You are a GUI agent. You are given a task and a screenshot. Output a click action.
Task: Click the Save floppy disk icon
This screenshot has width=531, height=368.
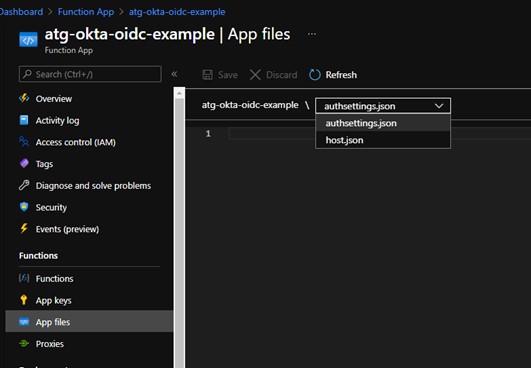coord(207,75)
